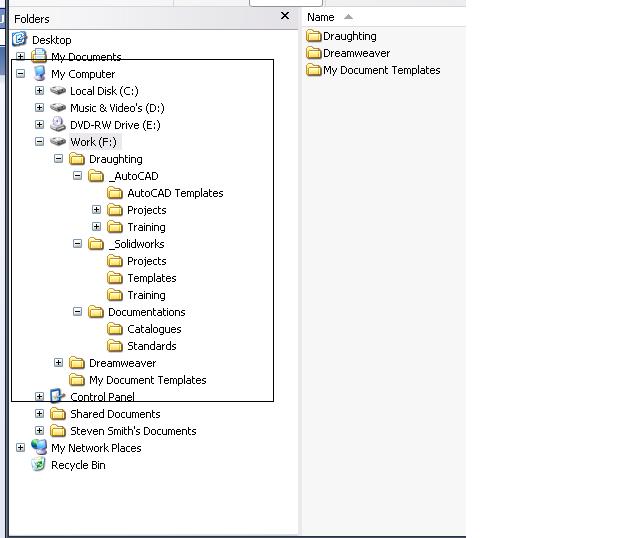Select Dreamweaver name in file list
The width and height of the screenshot is (618, 538).
357,53
